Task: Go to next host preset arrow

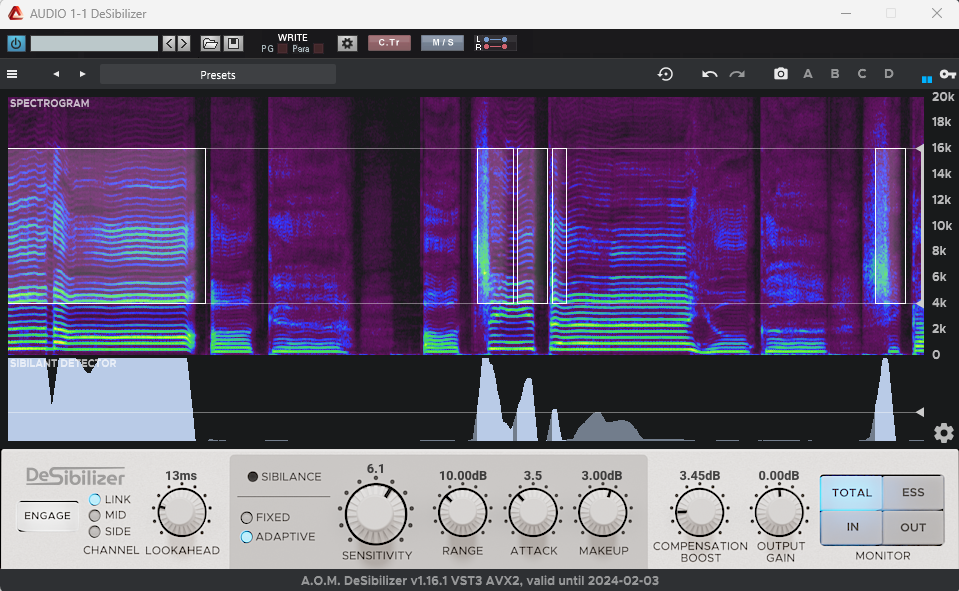Action: pos(183,43)
